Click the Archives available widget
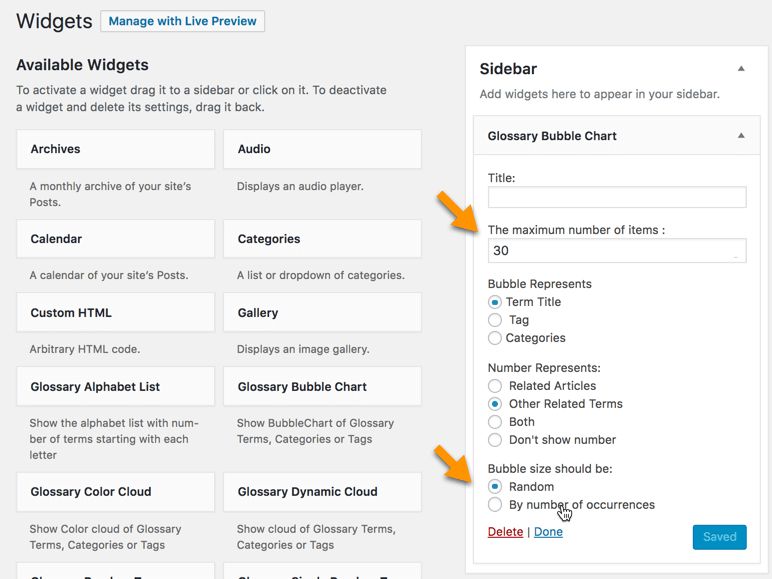This screenshot has width=772, height=579. tap(115, 149)
